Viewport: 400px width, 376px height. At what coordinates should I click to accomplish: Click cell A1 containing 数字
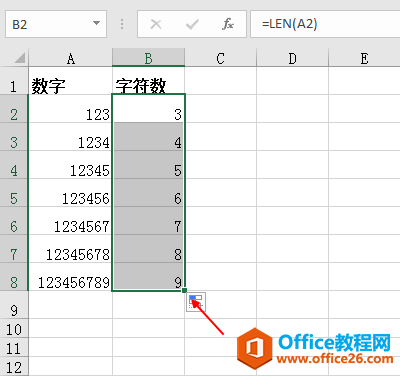tap(70, 81)
